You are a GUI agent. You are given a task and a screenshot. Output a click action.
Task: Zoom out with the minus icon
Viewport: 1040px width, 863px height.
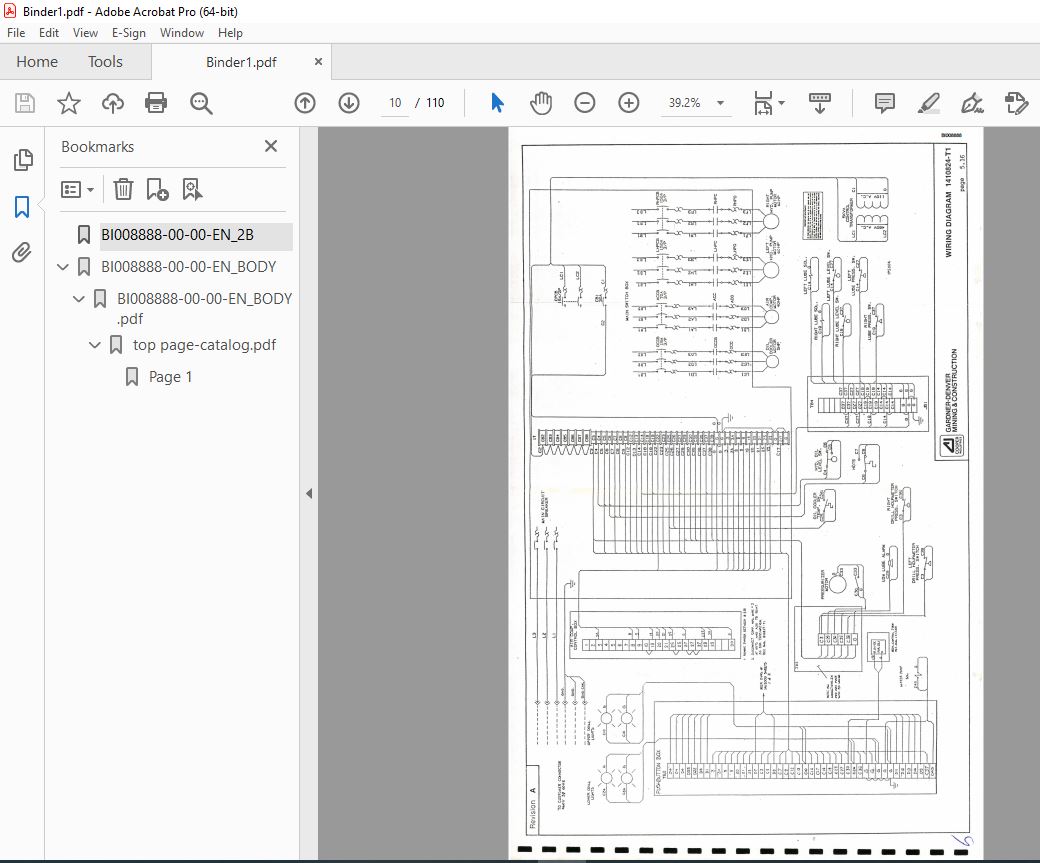click(584, 103)
